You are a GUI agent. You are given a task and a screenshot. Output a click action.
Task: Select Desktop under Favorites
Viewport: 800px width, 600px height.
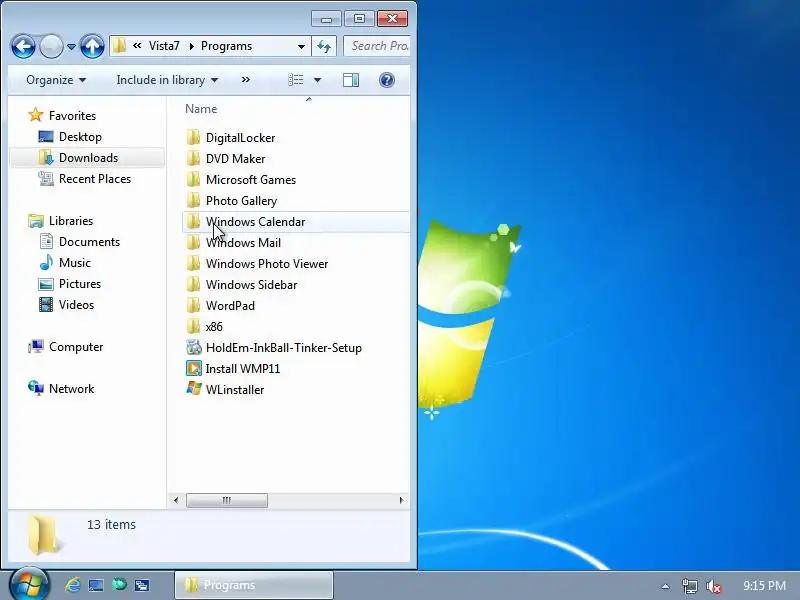coord(80,137)
